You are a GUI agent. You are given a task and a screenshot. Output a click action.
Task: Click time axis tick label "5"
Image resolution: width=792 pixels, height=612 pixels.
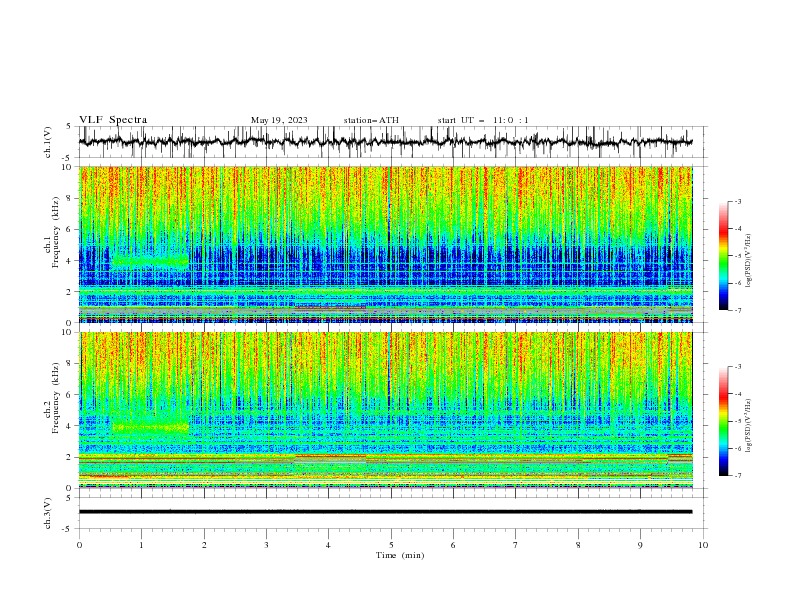coord(391,545)
